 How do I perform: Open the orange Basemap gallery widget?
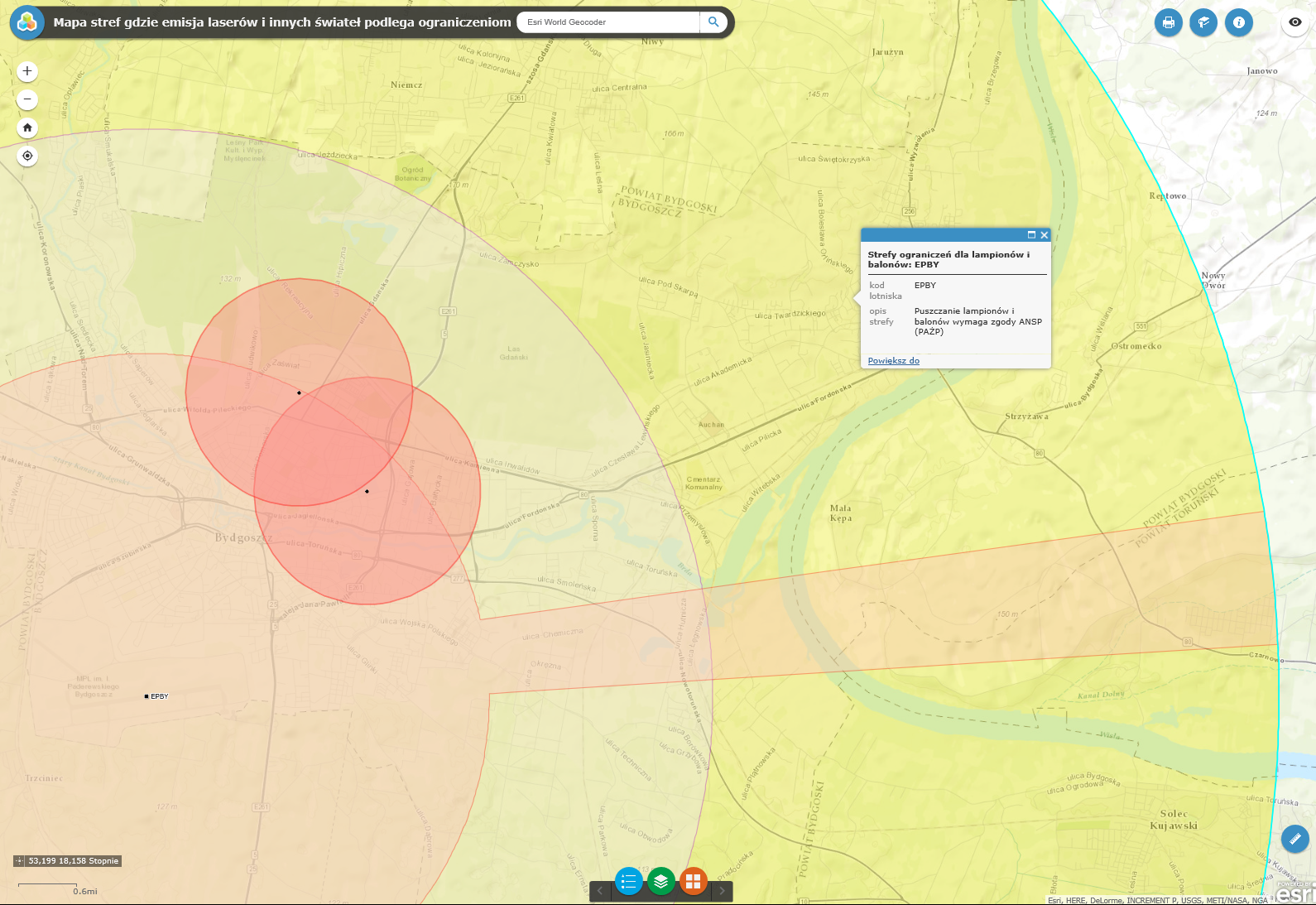(693, 881)
